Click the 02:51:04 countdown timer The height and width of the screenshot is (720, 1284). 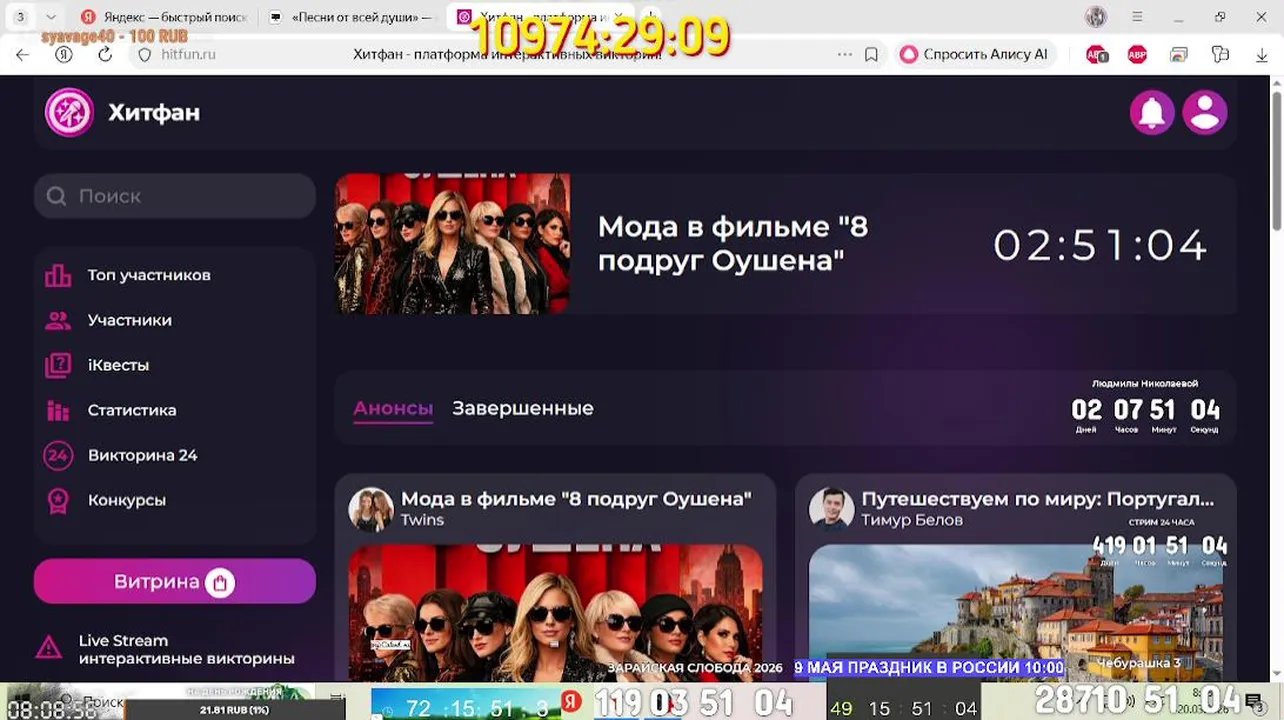click(1100, 245)
